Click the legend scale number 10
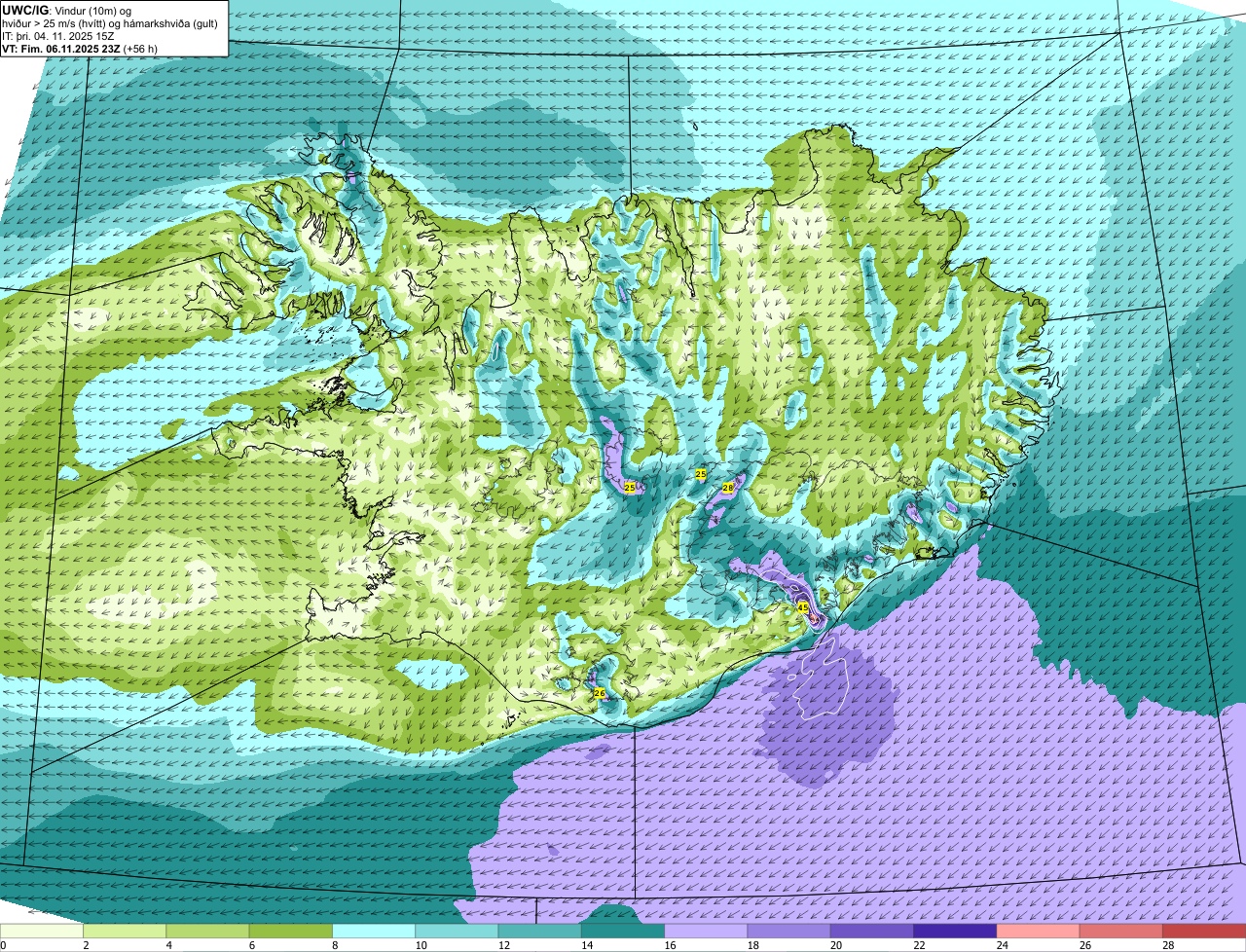1246x952 pixels. pos(420,945)
